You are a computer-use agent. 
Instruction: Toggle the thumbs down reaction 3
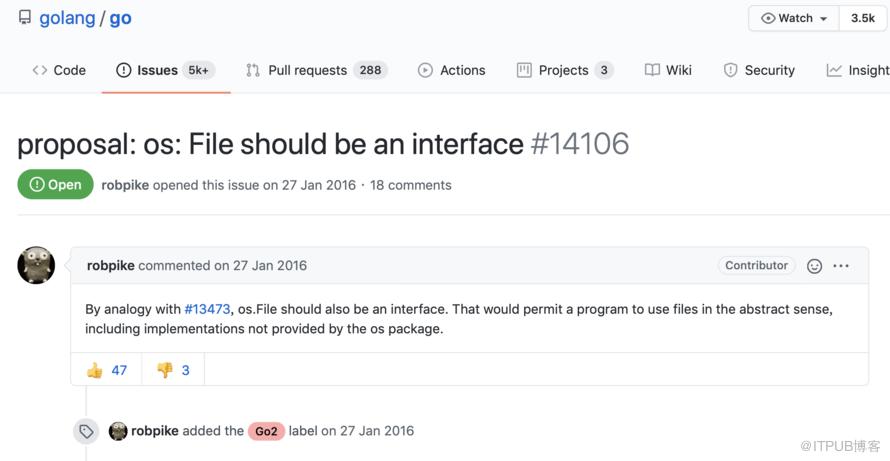(x=173, y=370)
